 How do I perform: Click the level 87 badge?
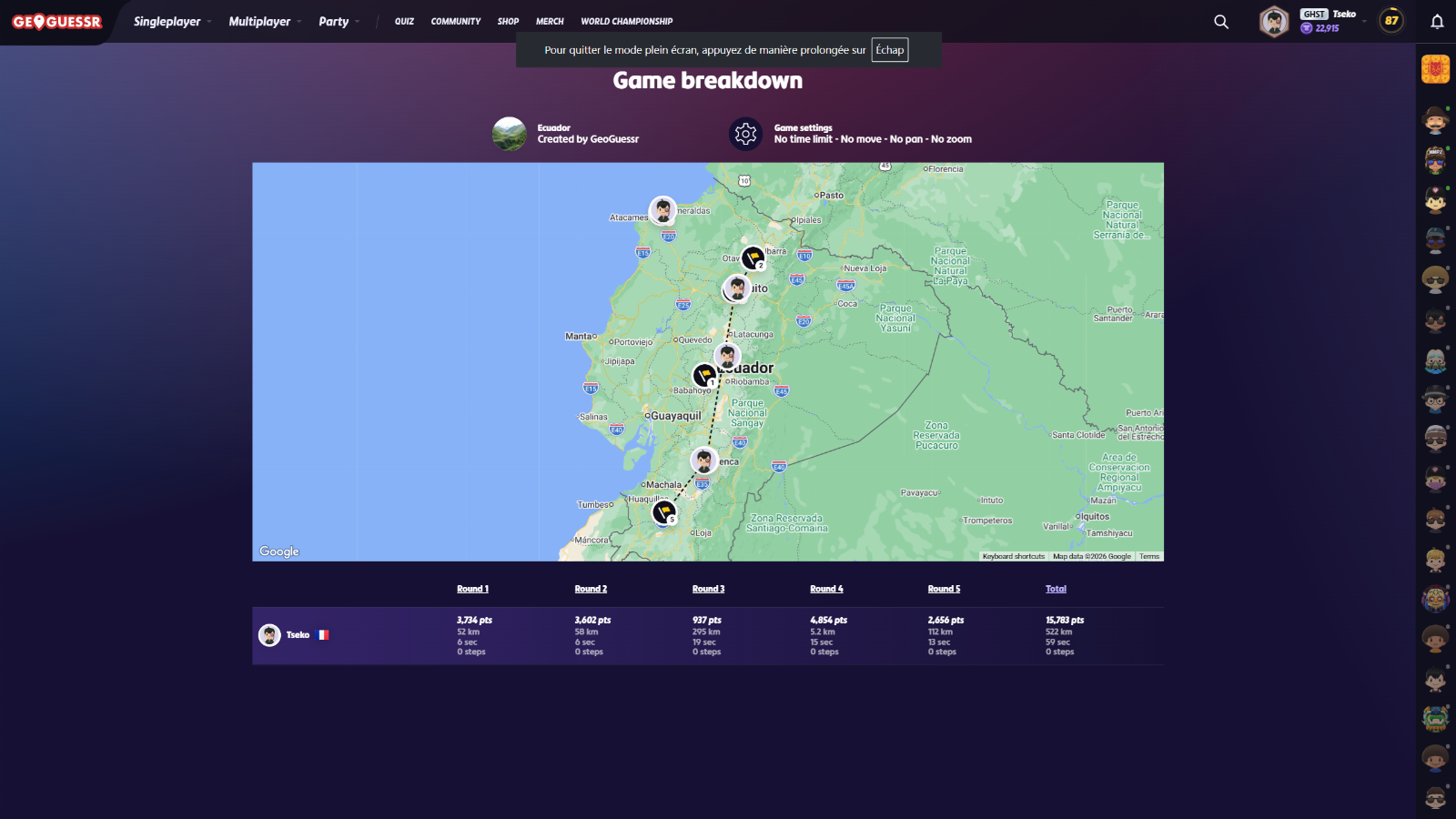click(x=1390, y=21)
